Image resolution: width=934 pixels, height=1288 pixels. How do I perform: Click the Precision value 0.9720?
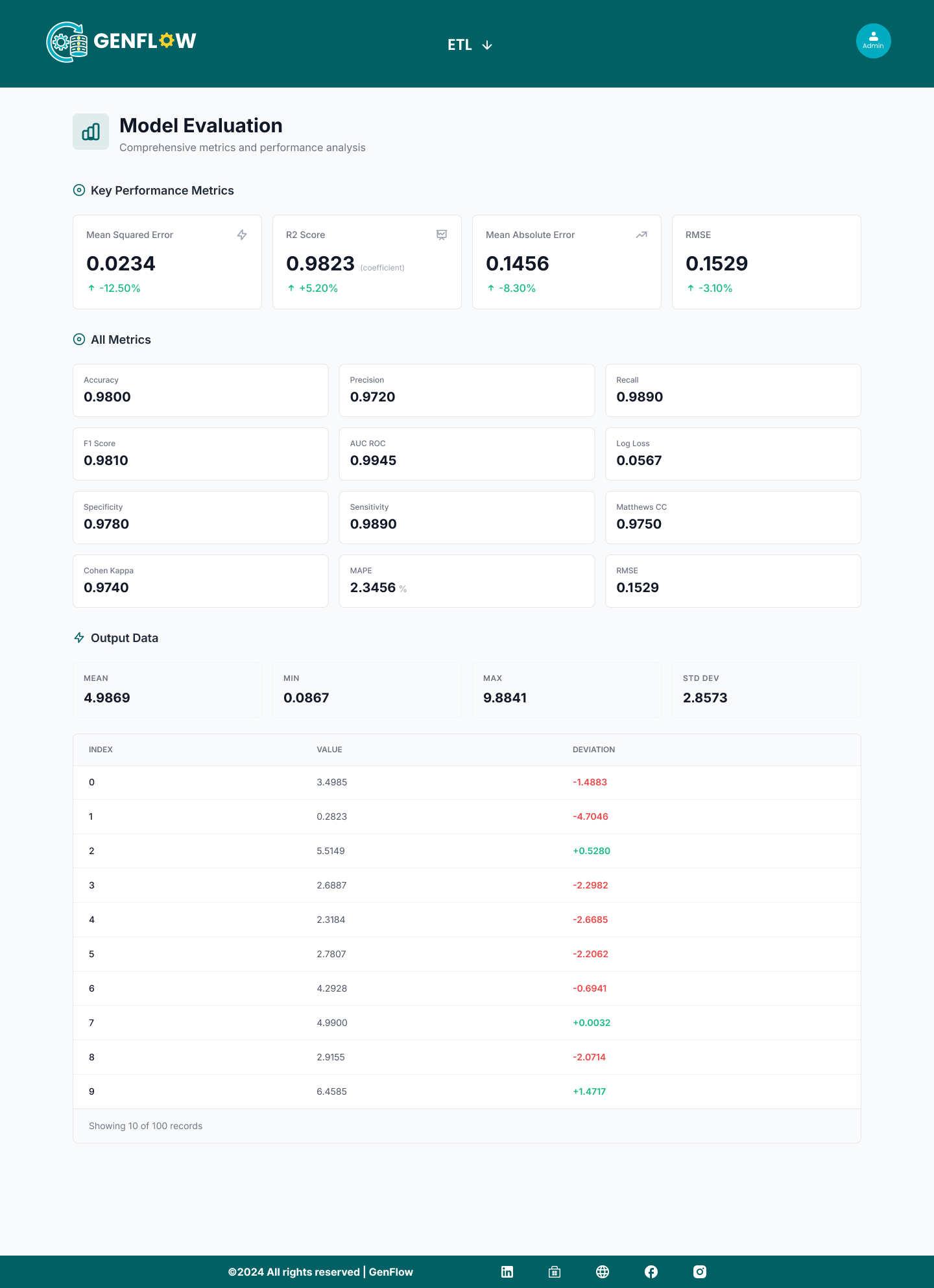click(x=372, y=397)
